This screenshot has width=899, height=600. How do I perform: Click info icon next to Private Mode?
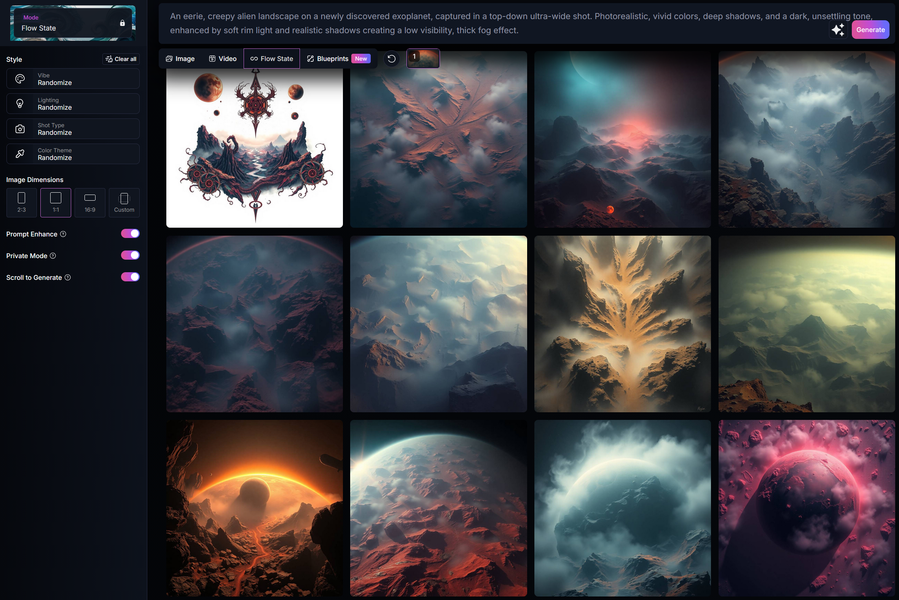(x=53, y=256)
